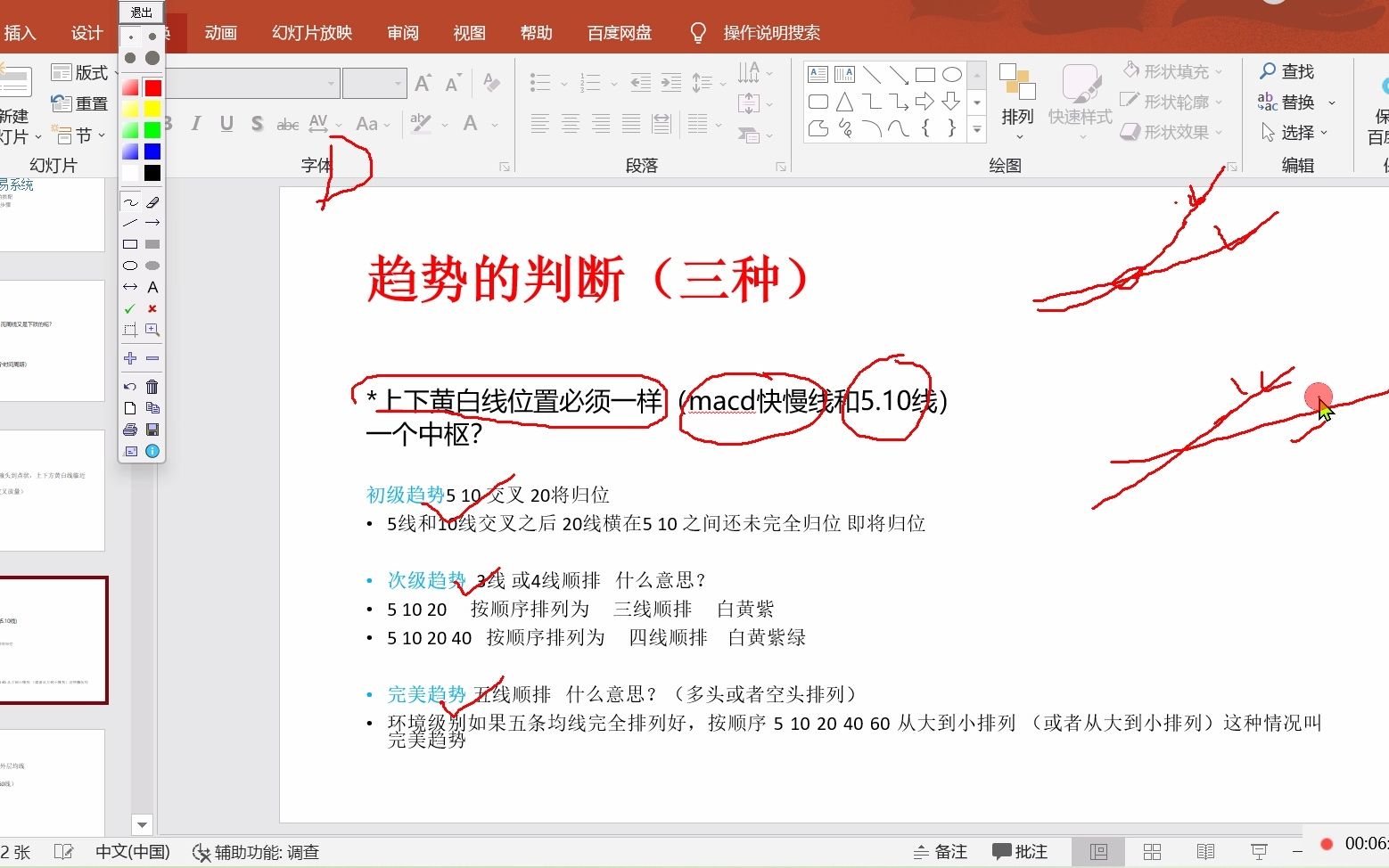Click the exit (退出) button on annotation toolbar
This screenshot has width=1389, height=868.
coord(141,12)
